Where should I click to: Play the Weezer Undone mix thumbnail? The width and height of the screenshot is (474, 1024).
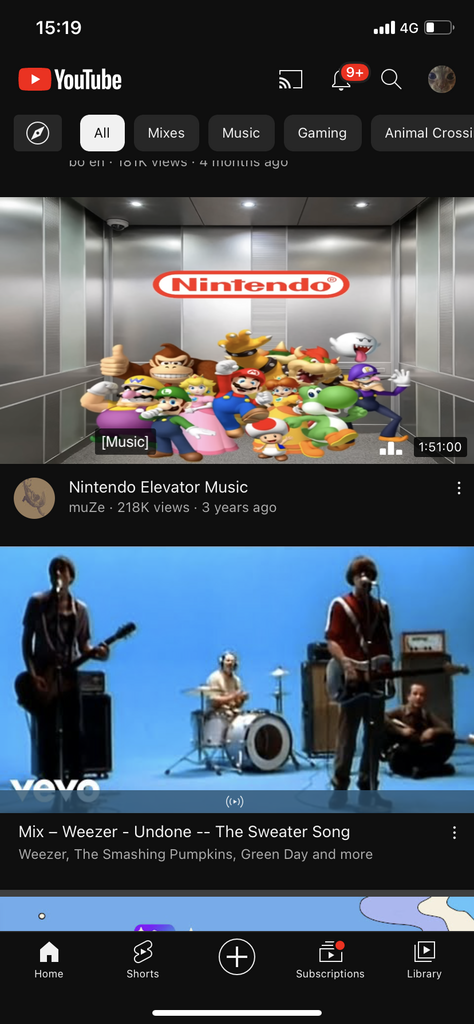click(x=237, y=679)
